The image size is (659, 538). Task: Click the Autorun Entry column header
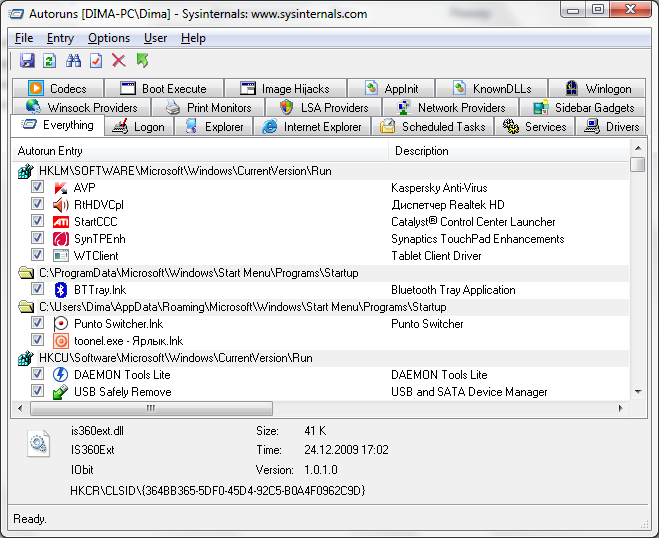(200, 151)
